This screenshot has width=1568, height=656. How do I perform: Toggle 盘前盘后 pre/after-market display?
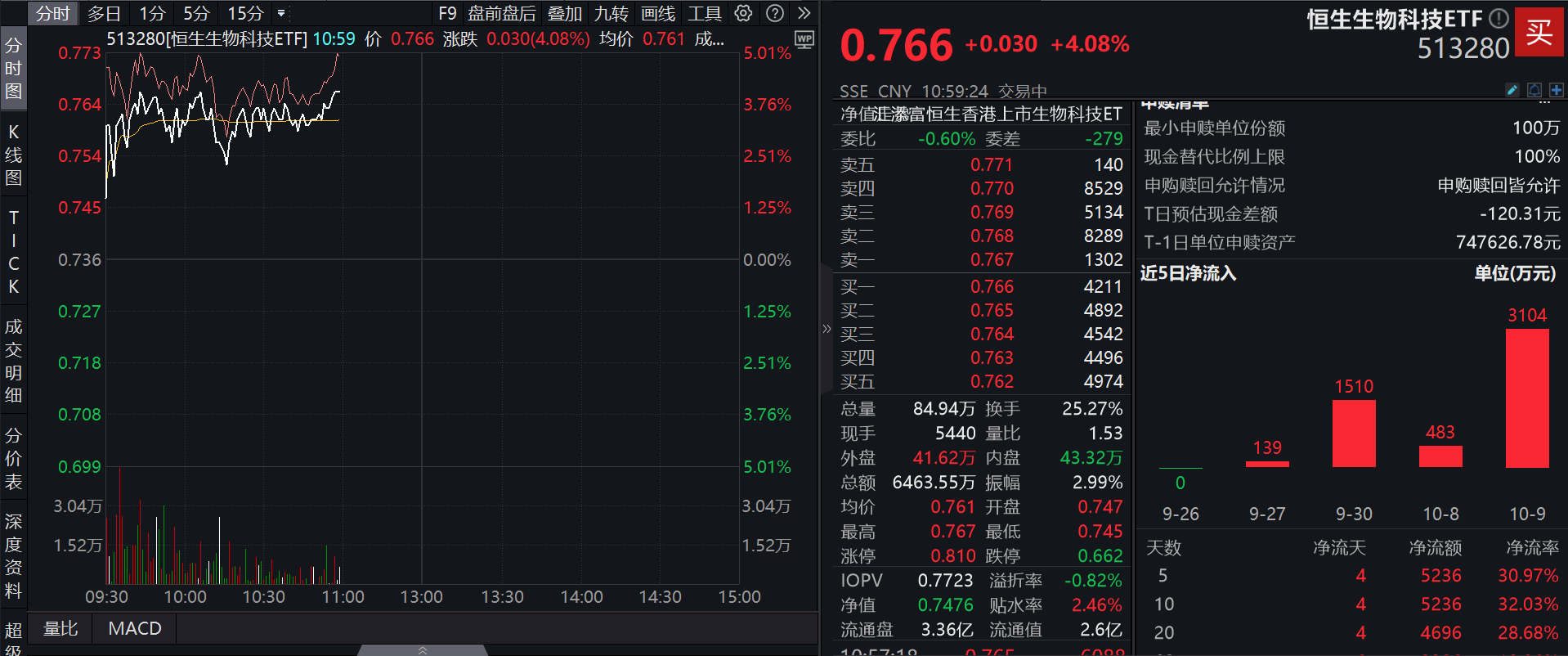[501, 13]
